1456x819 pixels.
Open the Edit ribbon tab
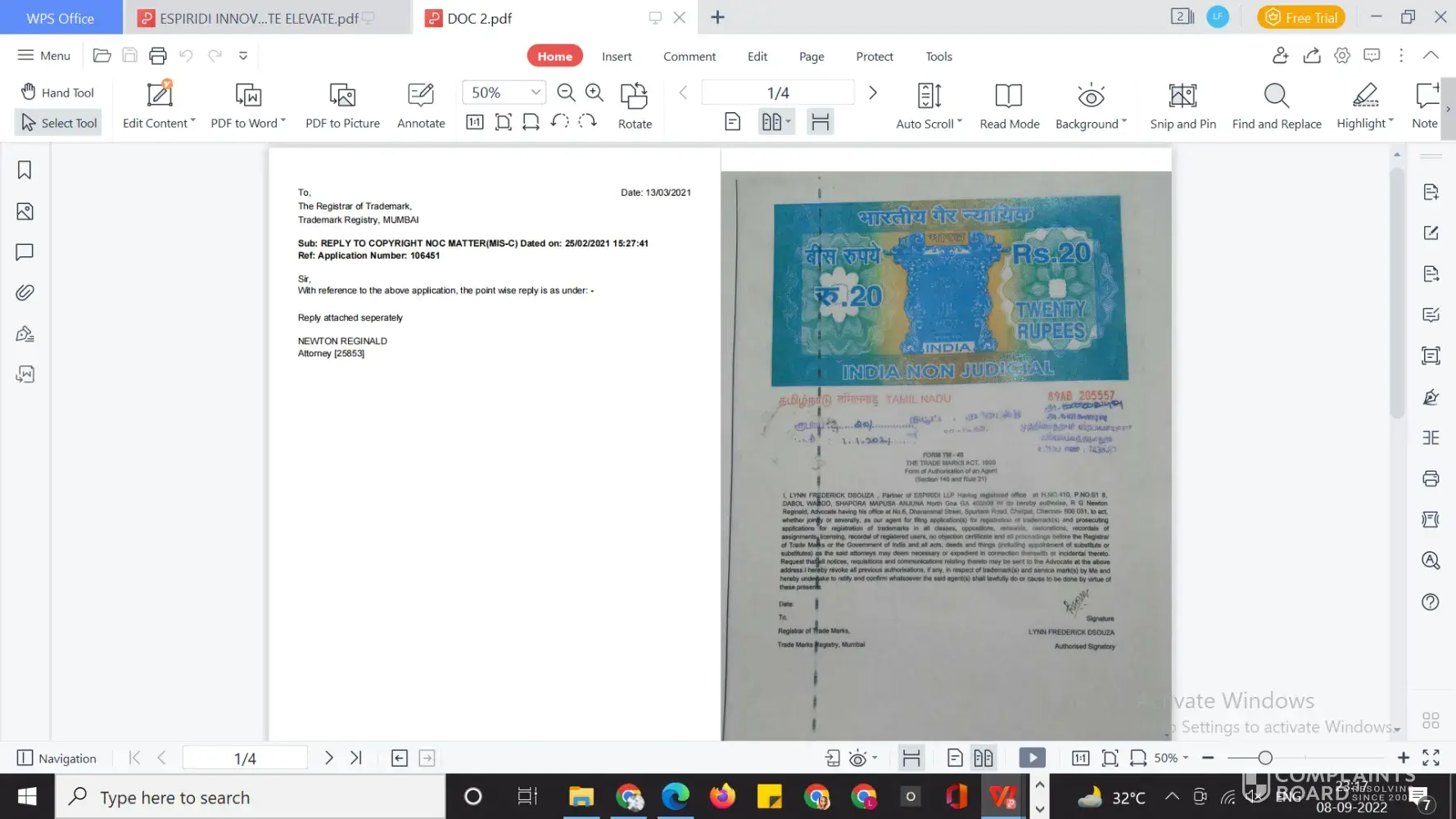(x=757, y=56)
